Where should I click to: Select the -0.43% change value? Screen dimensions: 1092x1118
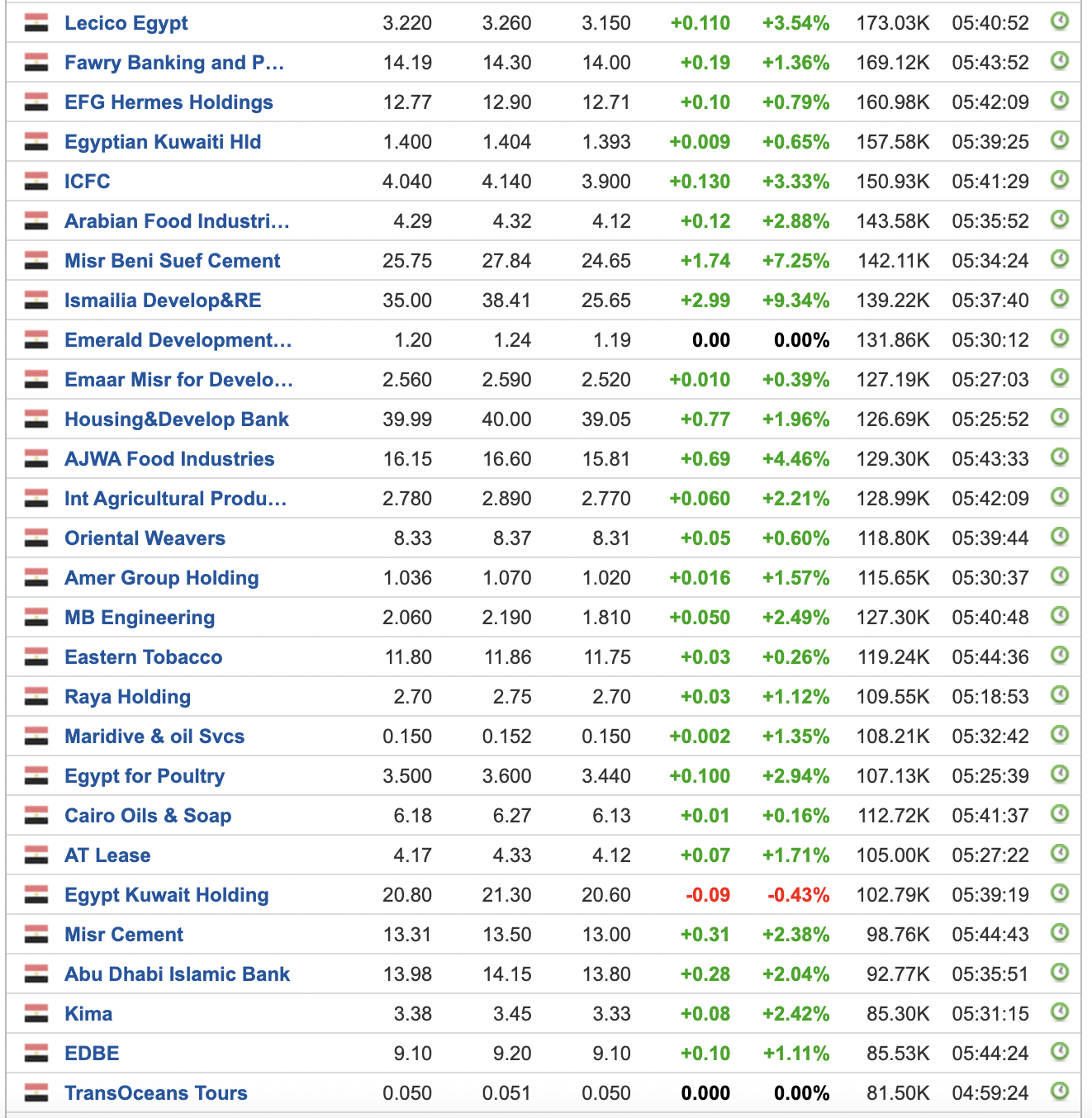(798, 895)
